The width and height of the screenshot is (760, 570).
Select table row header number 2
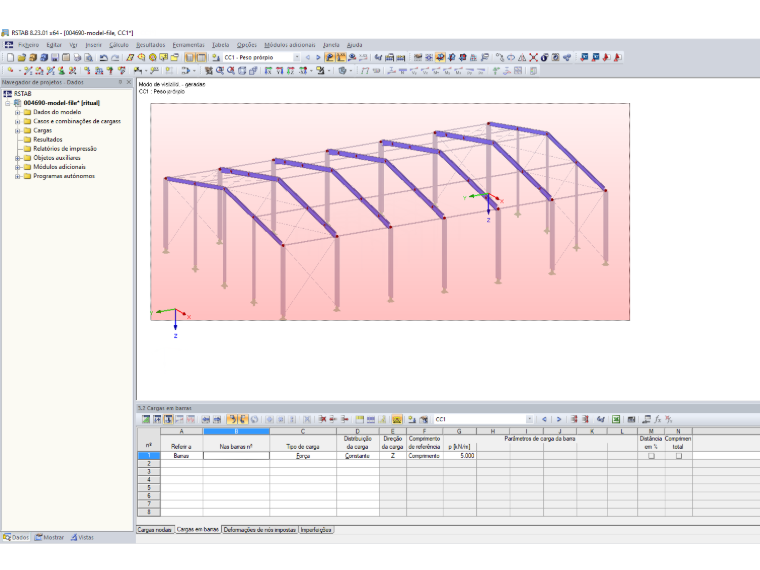[149, 464]
